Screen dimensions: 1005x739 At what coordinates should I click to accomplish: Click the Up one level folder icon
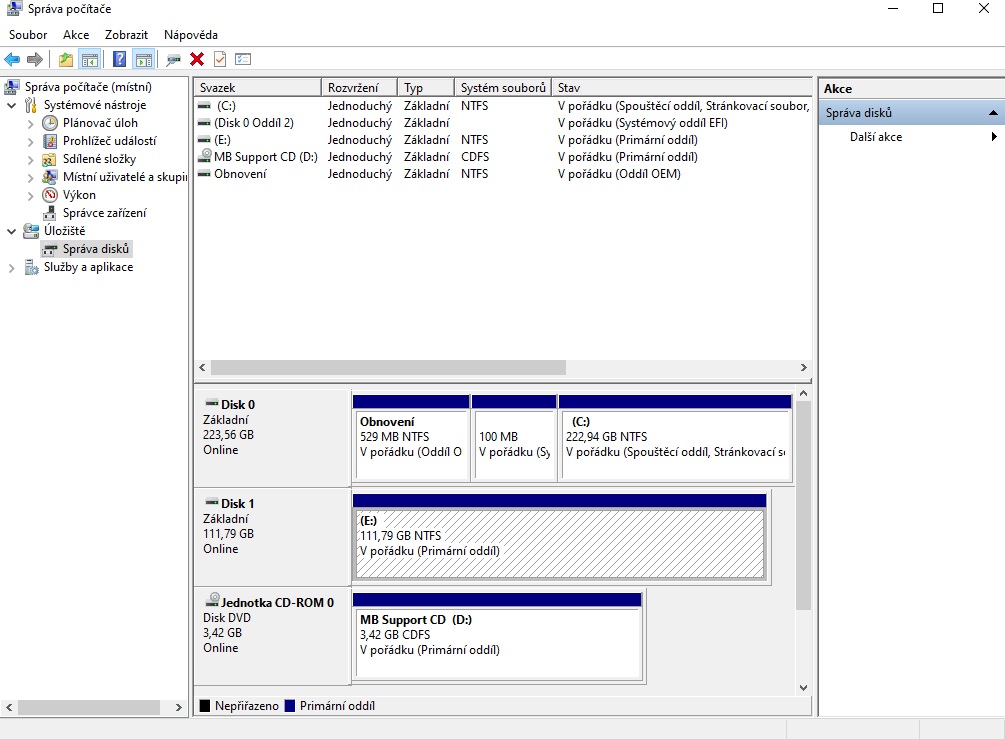66,59
